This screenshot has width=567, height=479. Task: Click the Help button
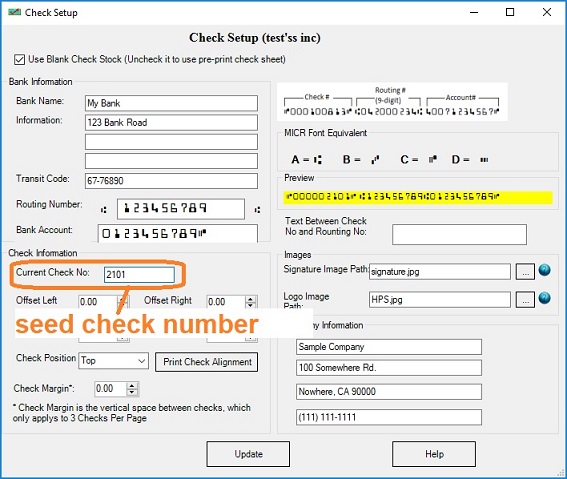(434, 454)
